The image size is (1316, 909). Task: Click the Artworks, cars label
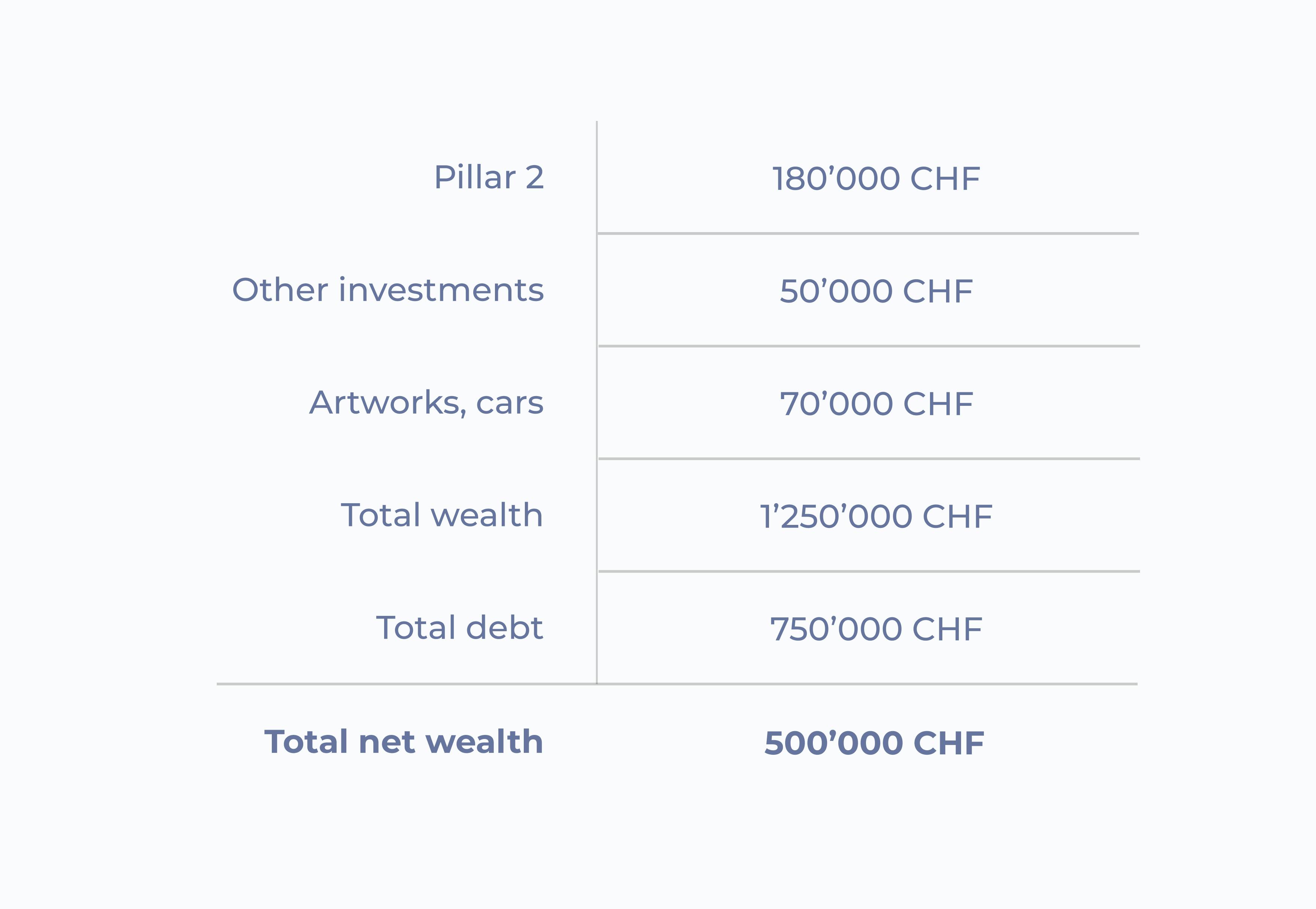(426, 403)
